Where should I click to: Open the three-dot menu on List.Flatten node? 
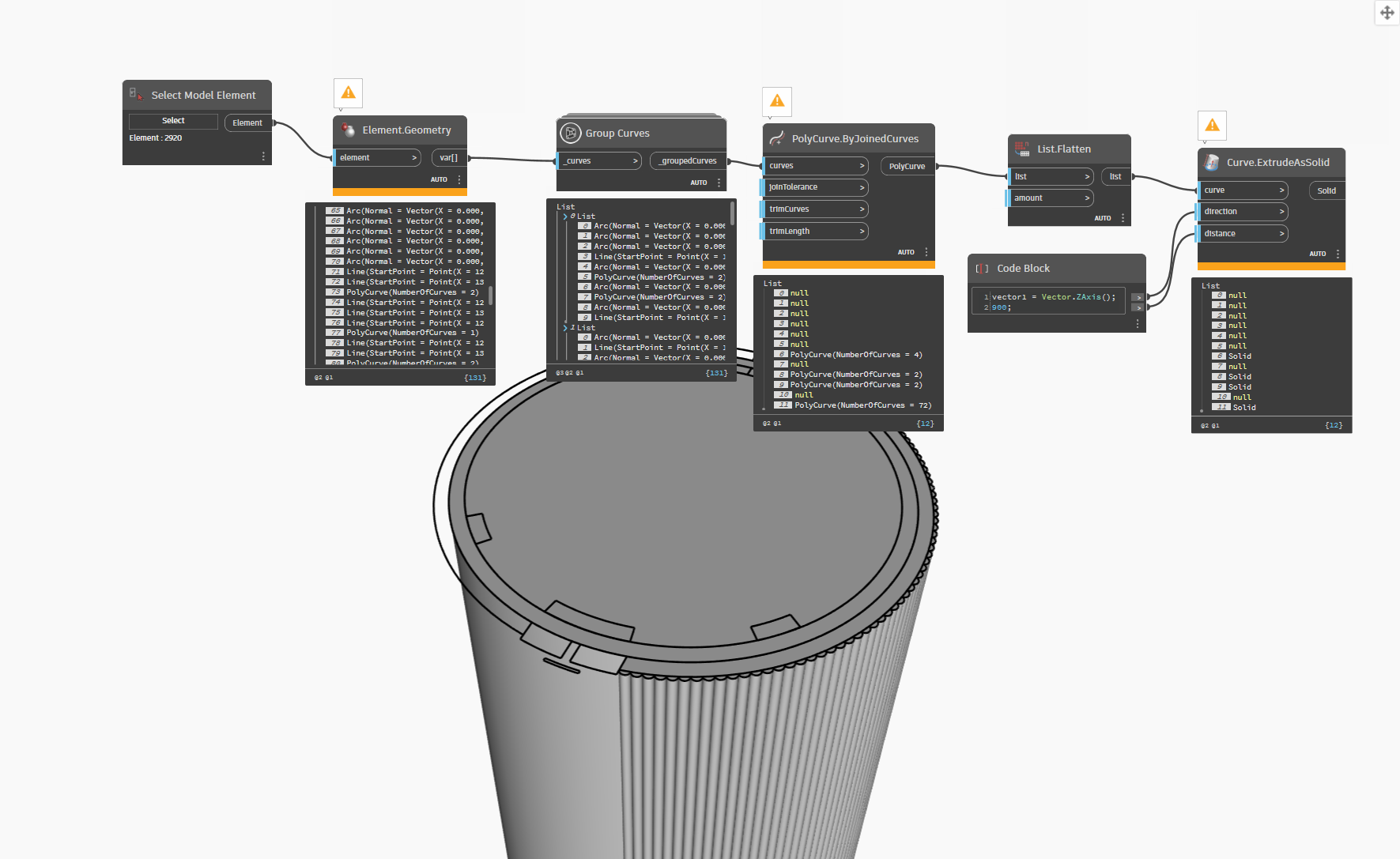[x=1123, y=218]
